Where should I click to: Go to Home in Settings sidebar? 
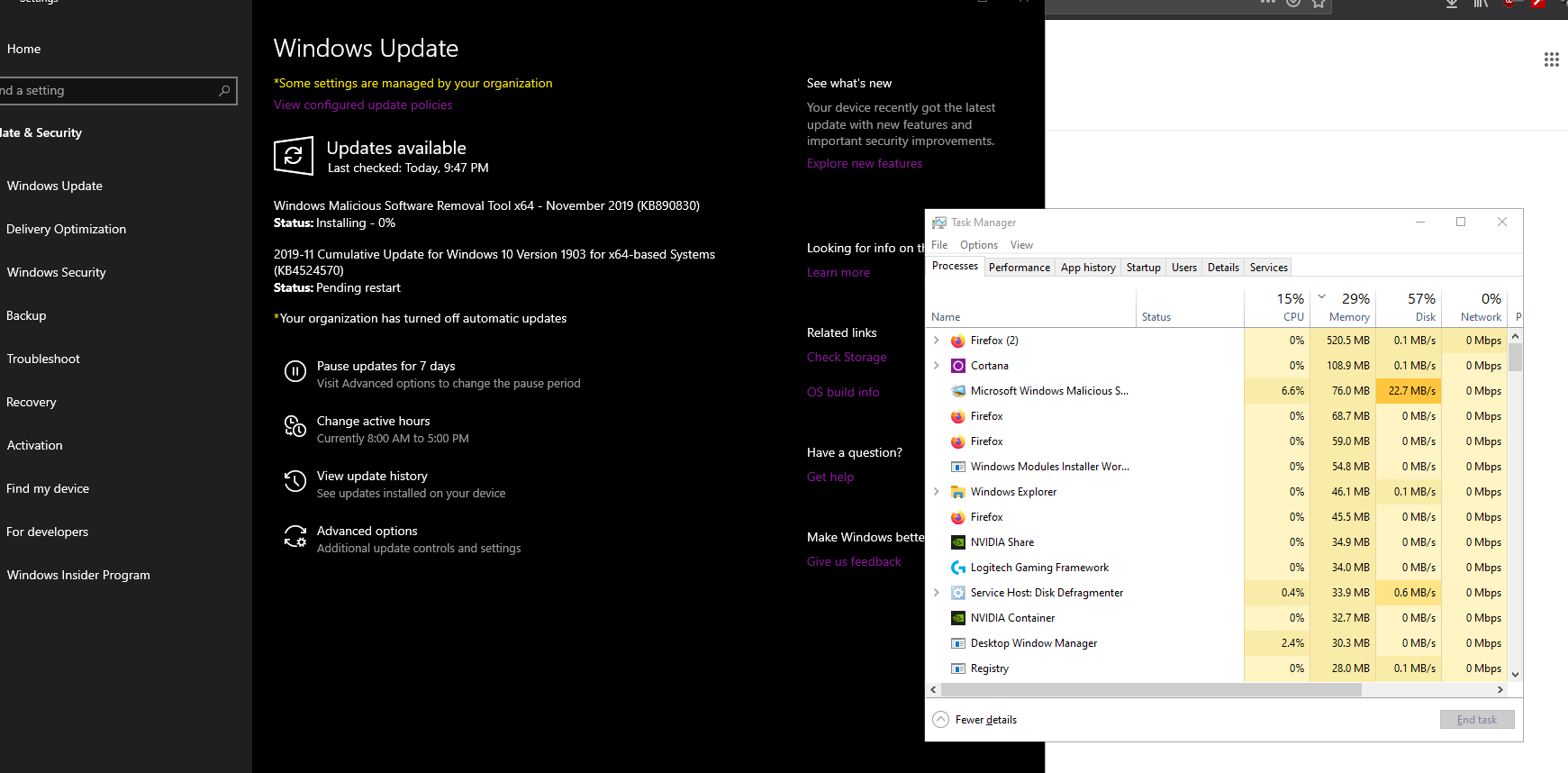(x=23, y=50)
